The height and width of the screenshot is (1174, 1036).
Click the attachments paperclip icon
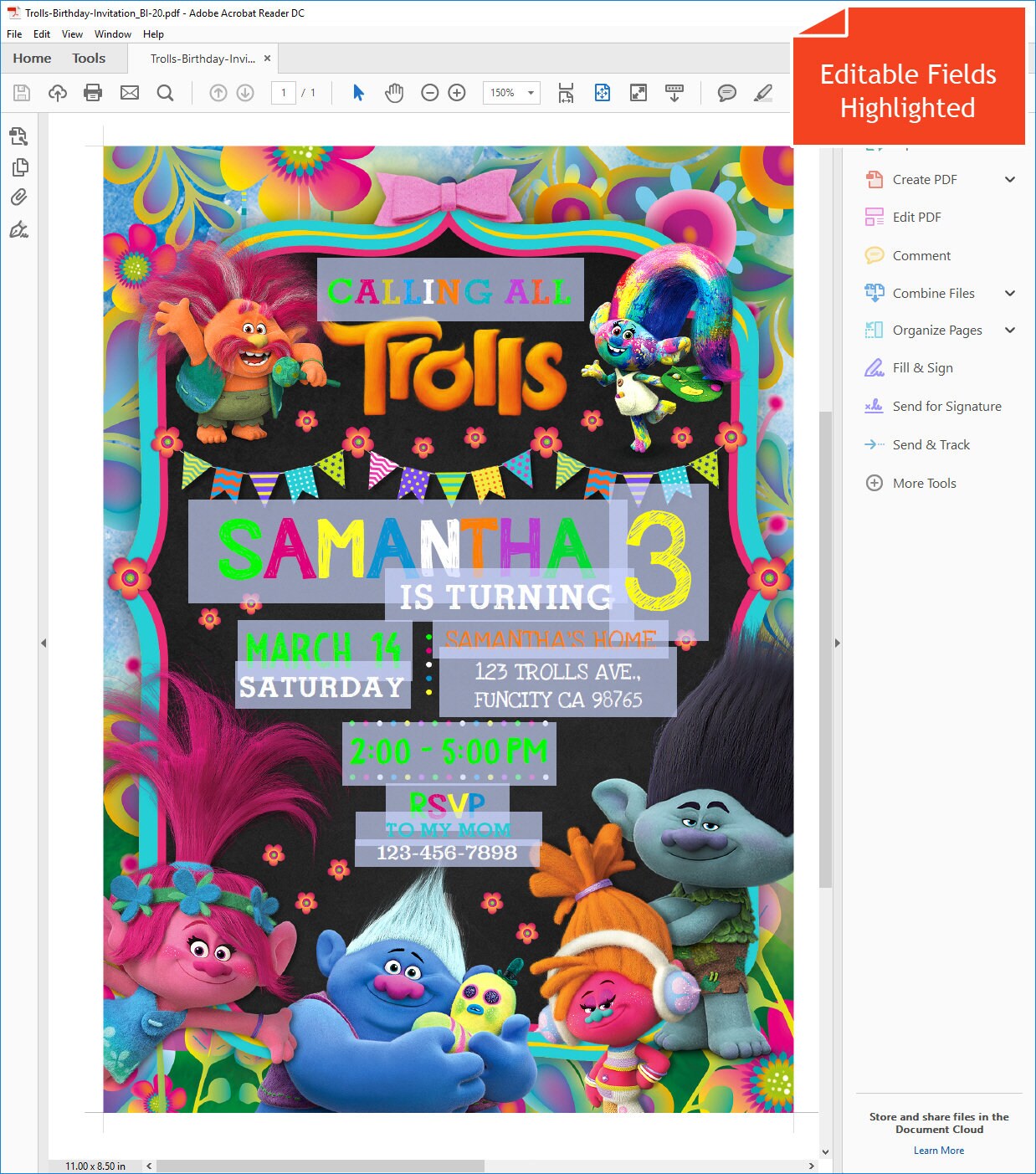coord(18,197)
